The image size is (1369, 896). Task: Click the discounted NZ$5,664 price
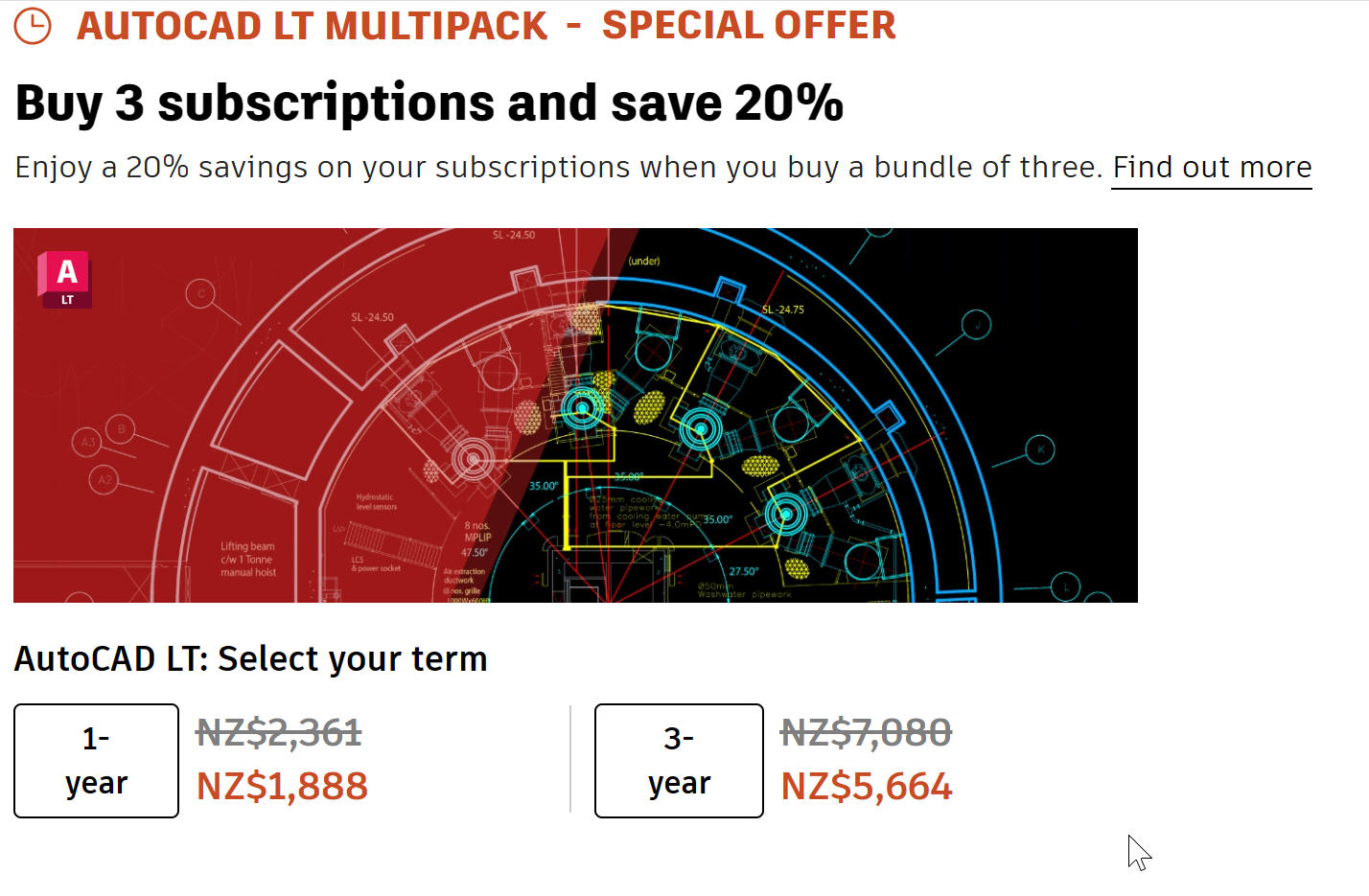[867, 787]
